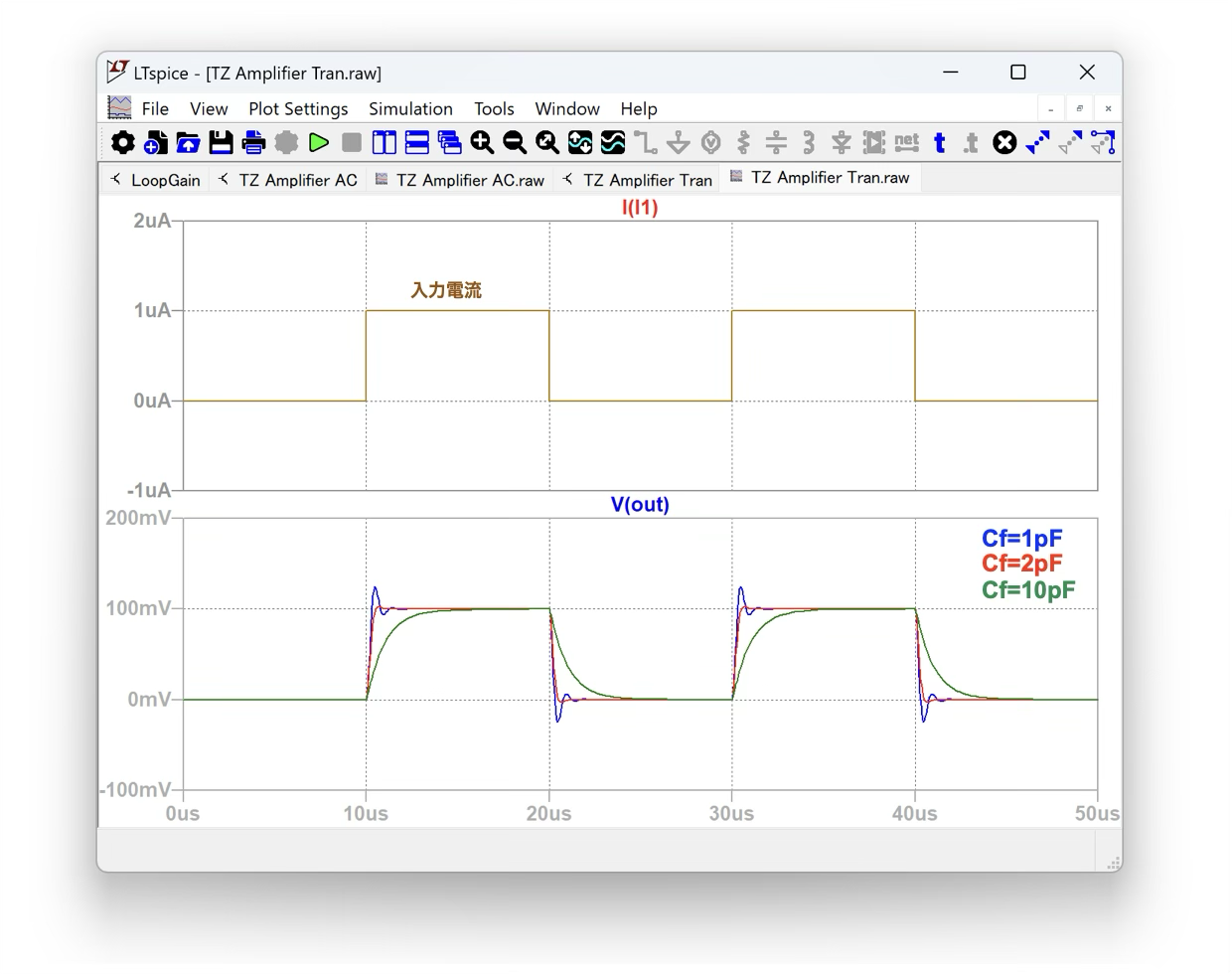Click the plot icon left of File menu
Screen dimensions: 1232x974
click(120, 107)
